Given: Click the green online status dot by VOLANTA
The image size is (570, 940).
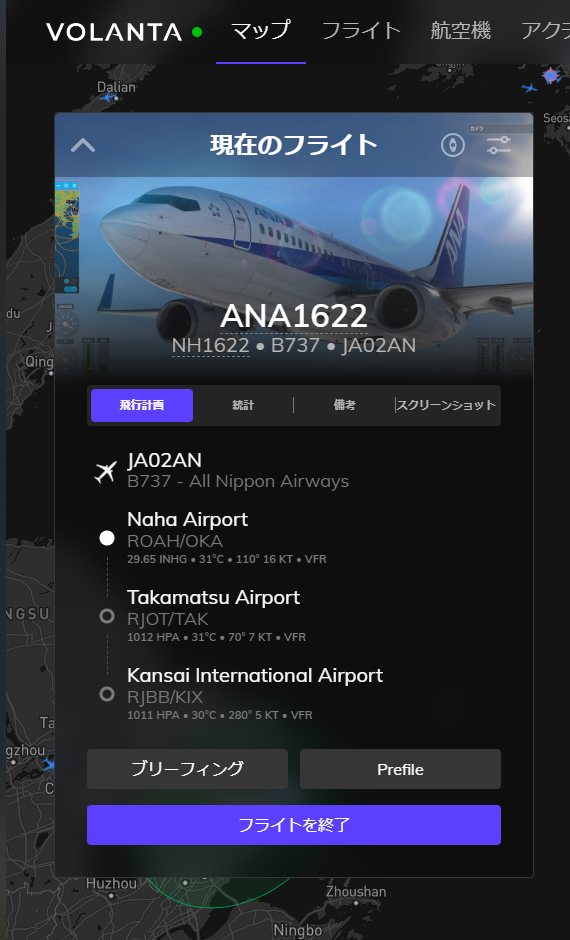Looking at the screenshot, I should (197, 32).
